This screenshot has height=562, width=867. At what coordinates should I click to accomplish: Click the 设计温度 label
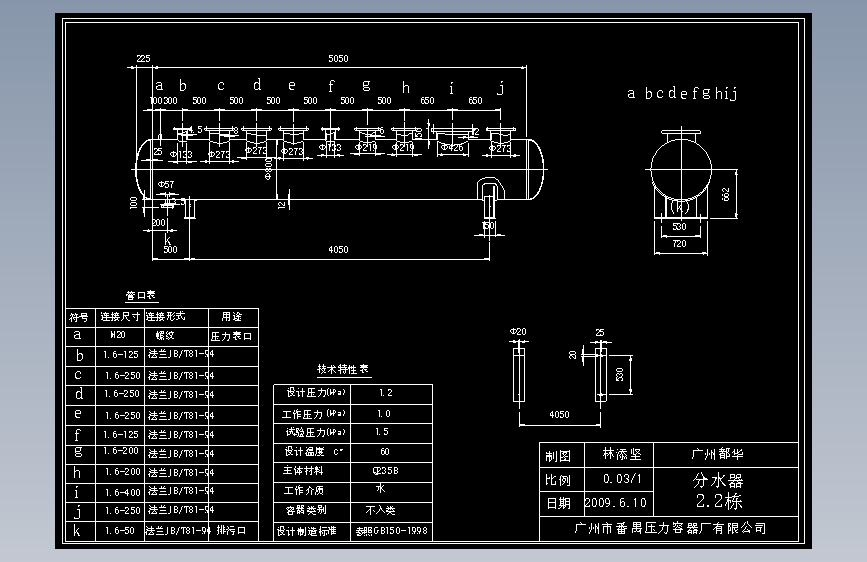(305, 451)
